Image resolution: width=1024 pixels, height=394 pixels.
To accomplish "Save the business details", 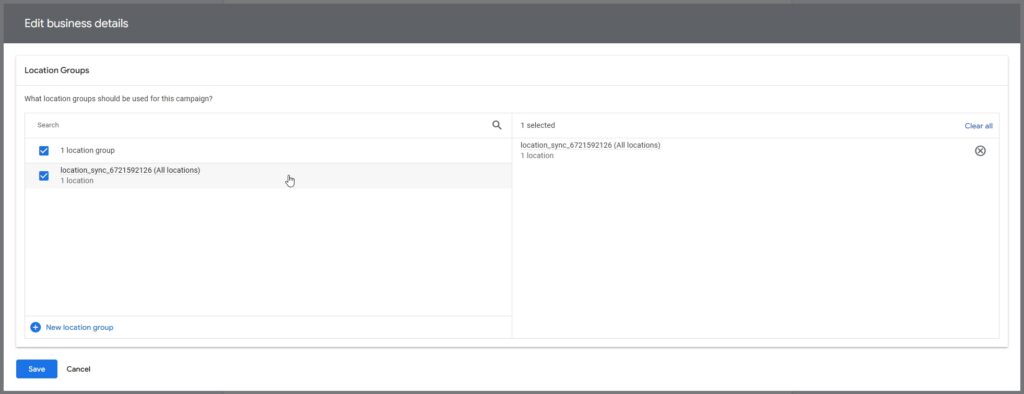I will click(37, 369).
